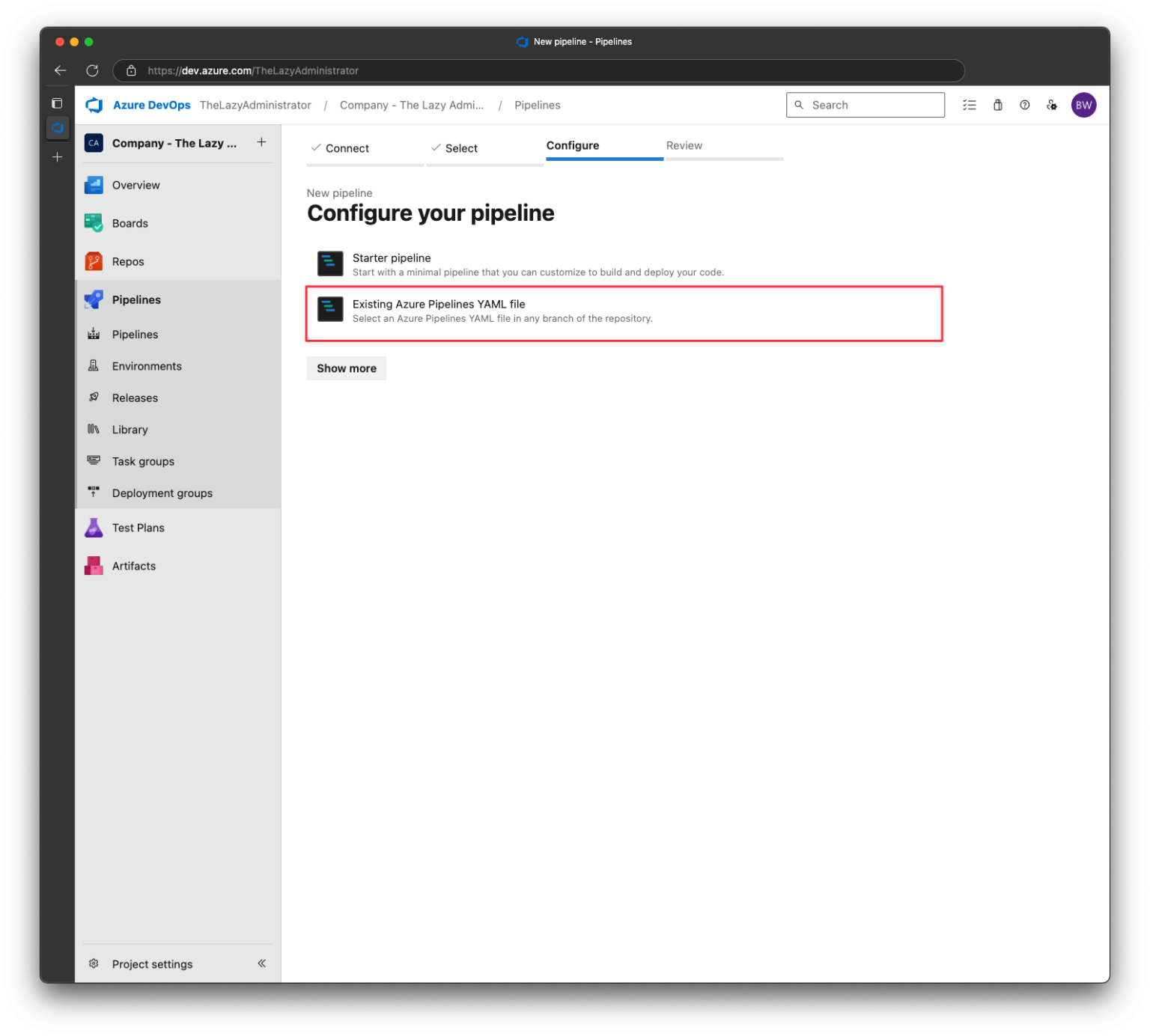Open Boards in the sidebar
Image resolution: width=1150 pixels, height=1036 pixels.
pyautogui.click(x=177, y=223)
